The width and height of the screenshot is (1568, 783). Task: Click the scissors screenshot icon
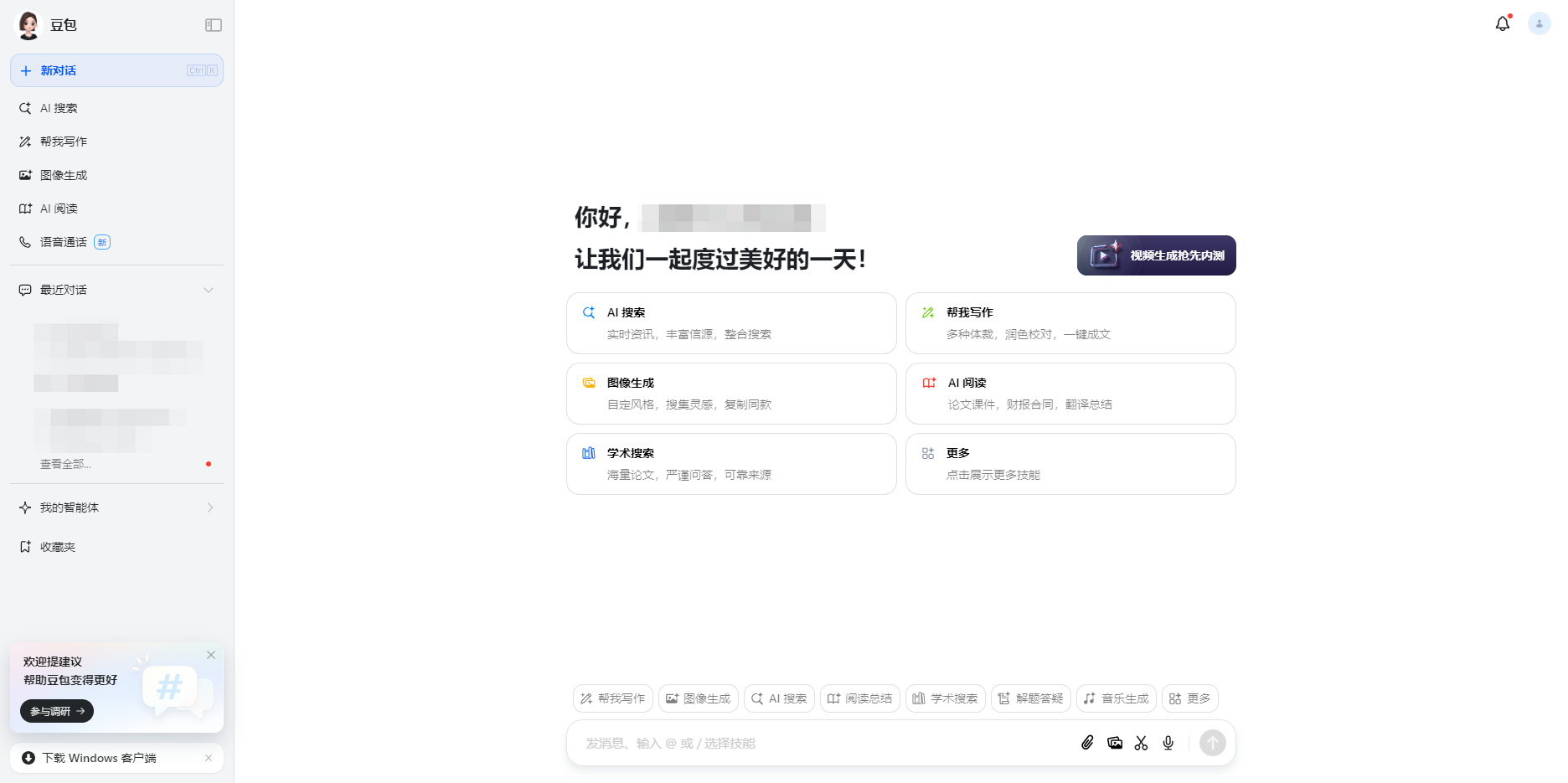click(x=1141, y=743)
